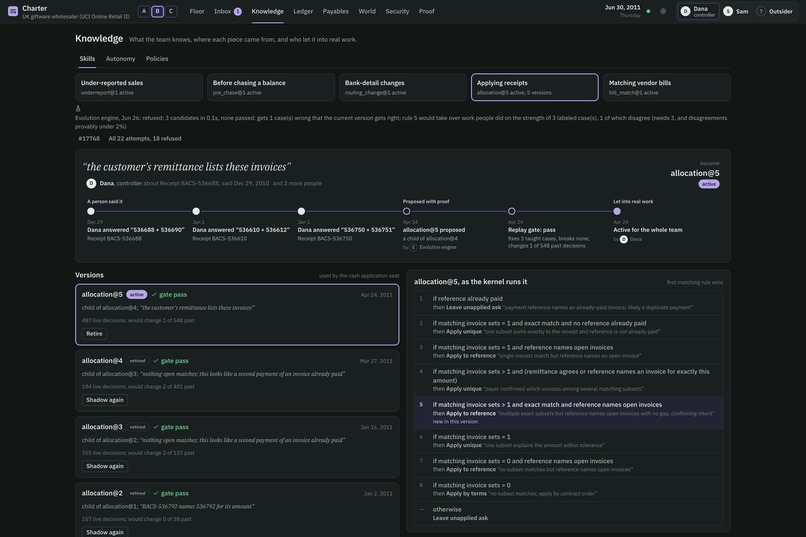The image size is (806, 537).
Task: Open the Proof page
Action: coord(427,11)
